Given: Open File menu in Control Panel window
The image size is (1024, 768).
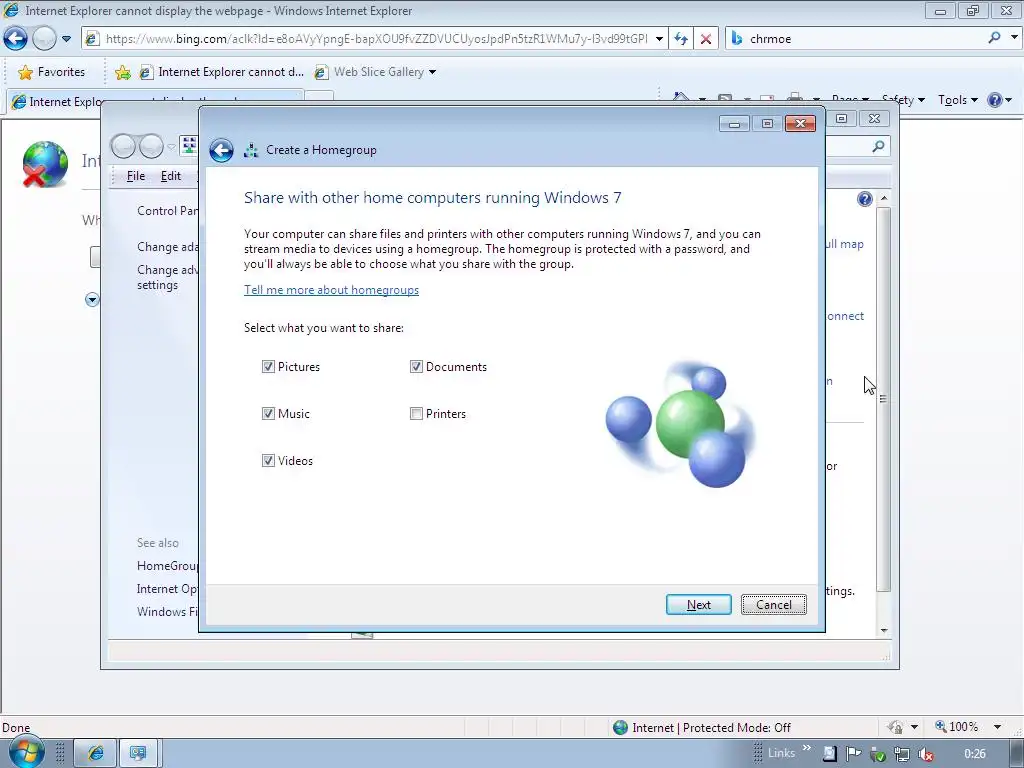Looking at the screenshot, I should click(135, 176).
